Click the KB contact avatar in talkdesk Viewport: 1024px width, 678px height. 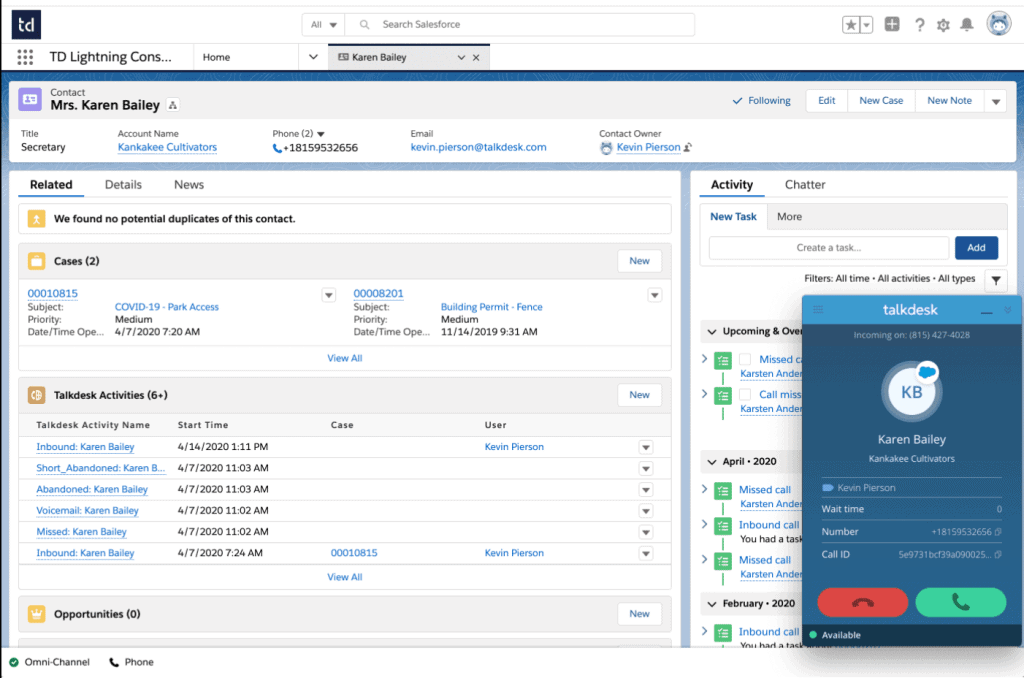coord(912,392)
